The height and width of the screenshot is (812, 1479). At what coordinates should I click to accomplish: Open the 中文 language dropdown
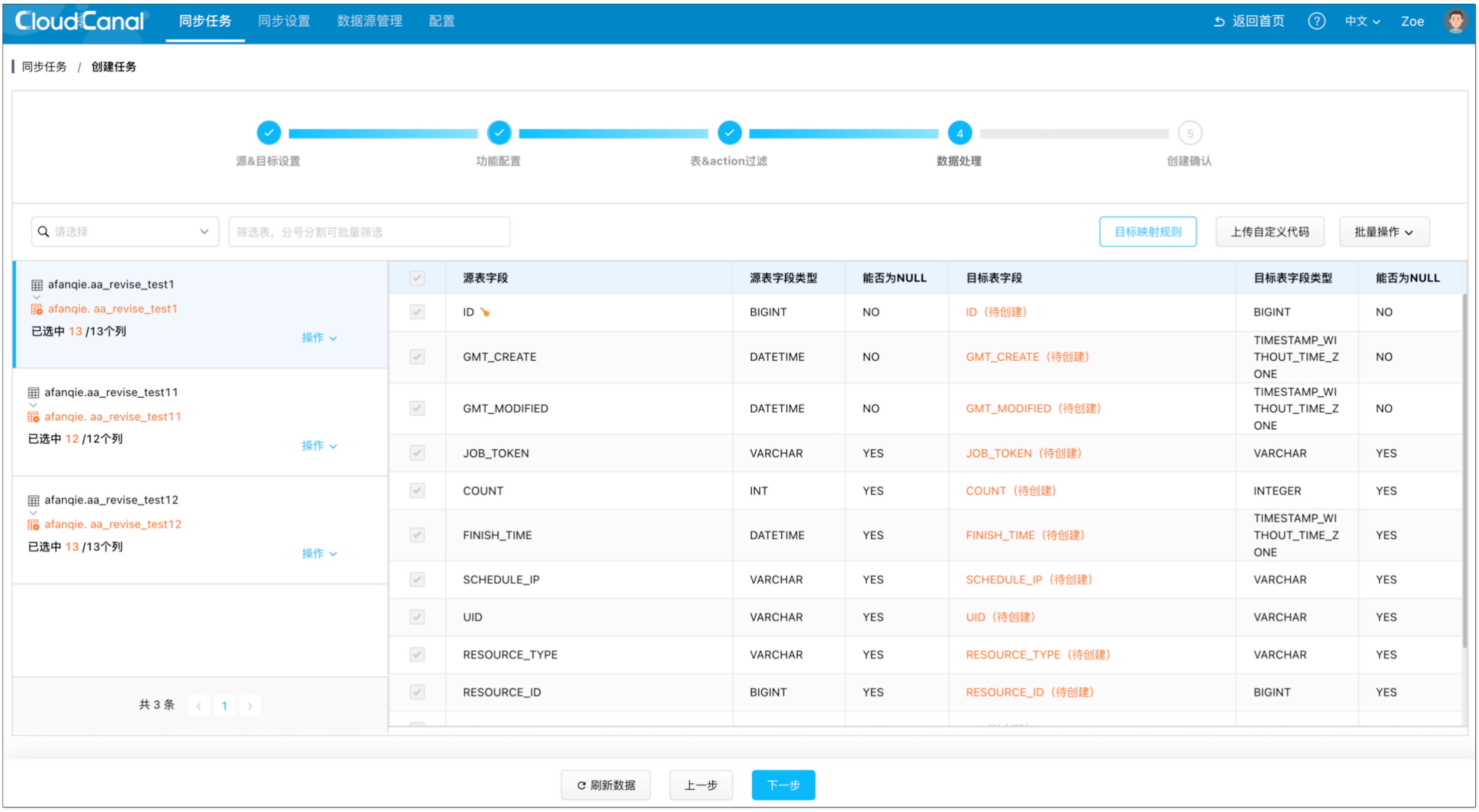1362,21
